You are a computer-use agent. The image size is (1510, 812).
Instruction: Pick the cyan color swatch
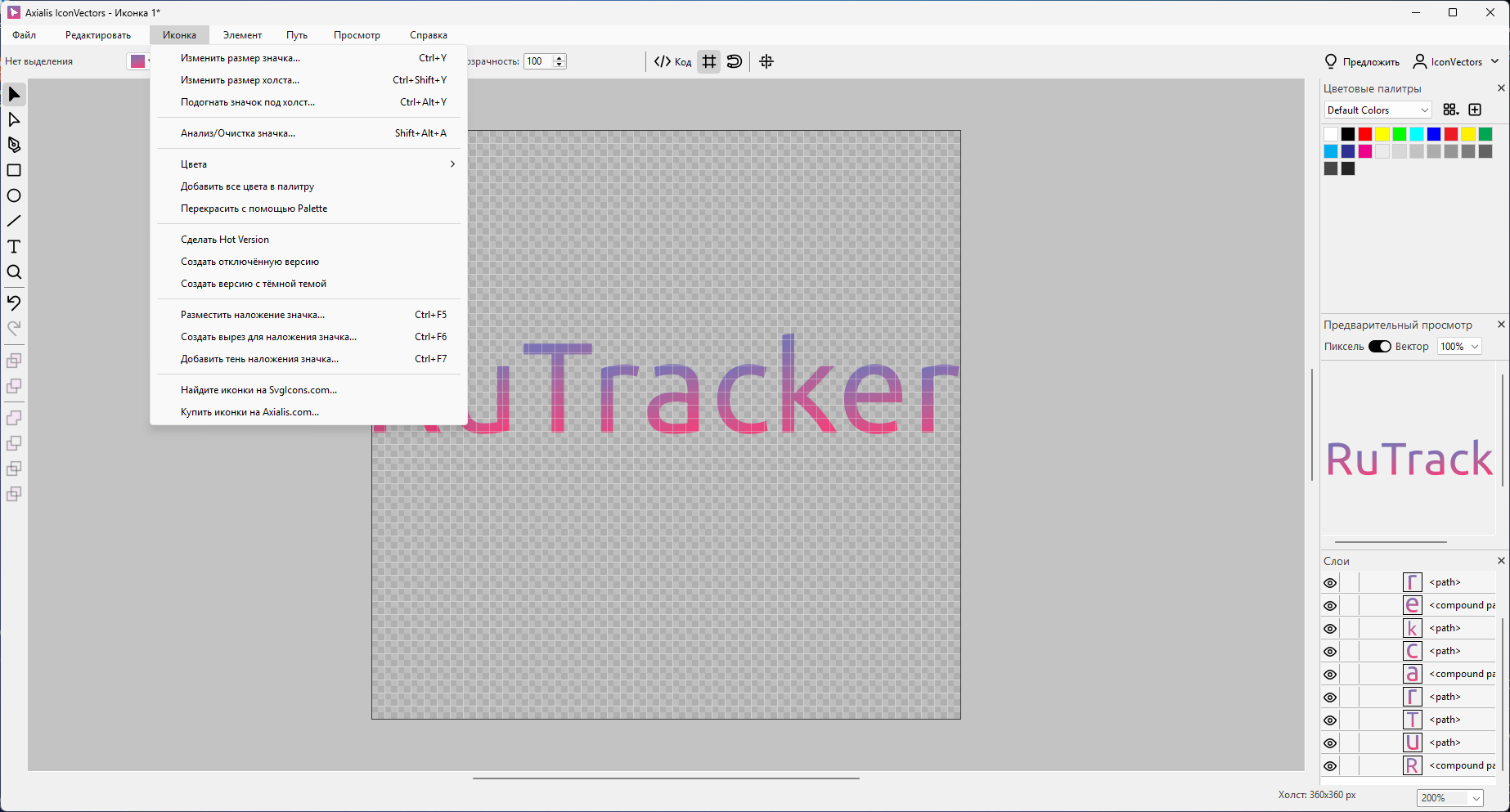[x=1417, y=134]
